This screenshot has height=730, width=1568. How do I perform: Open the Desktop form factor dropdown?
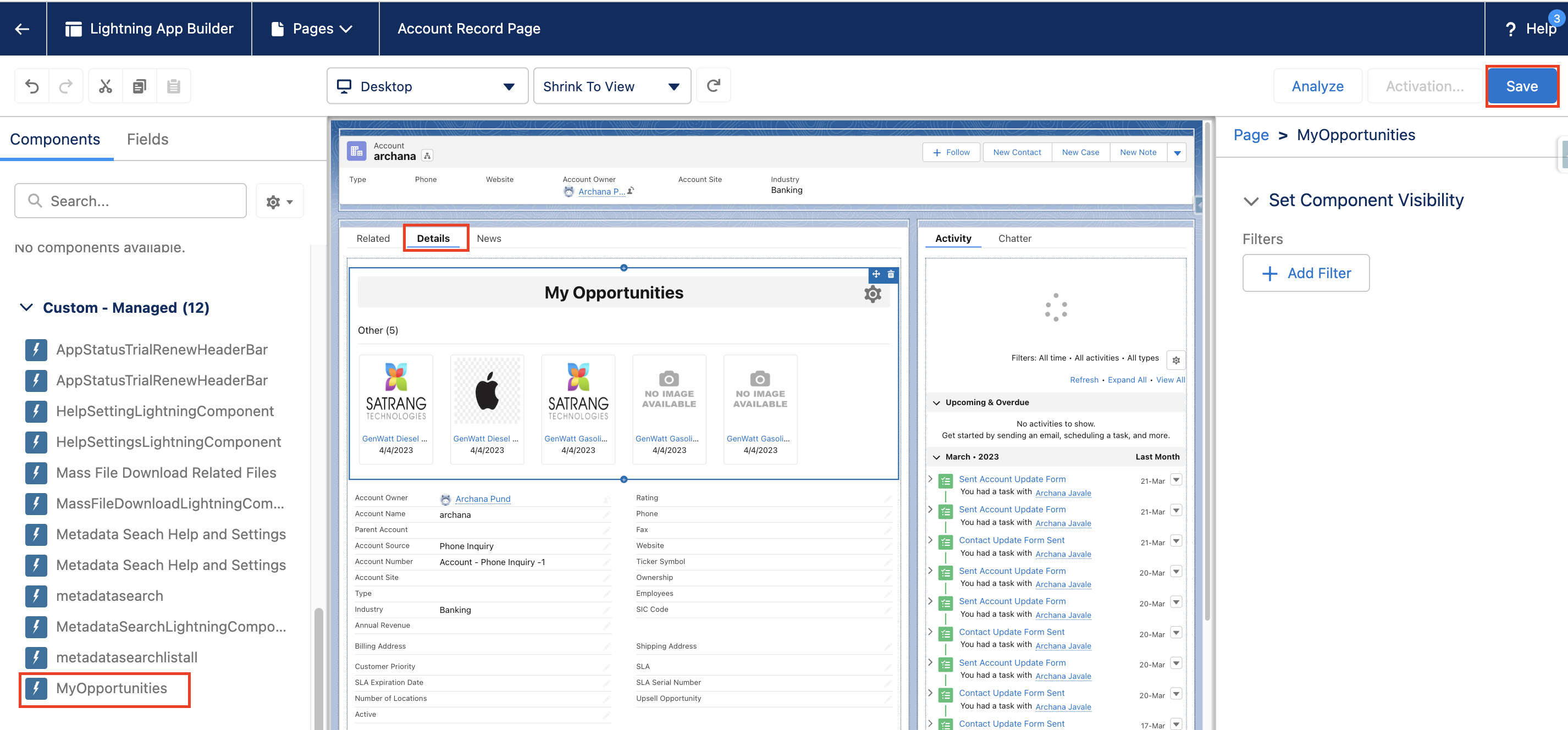coord(427,86)
